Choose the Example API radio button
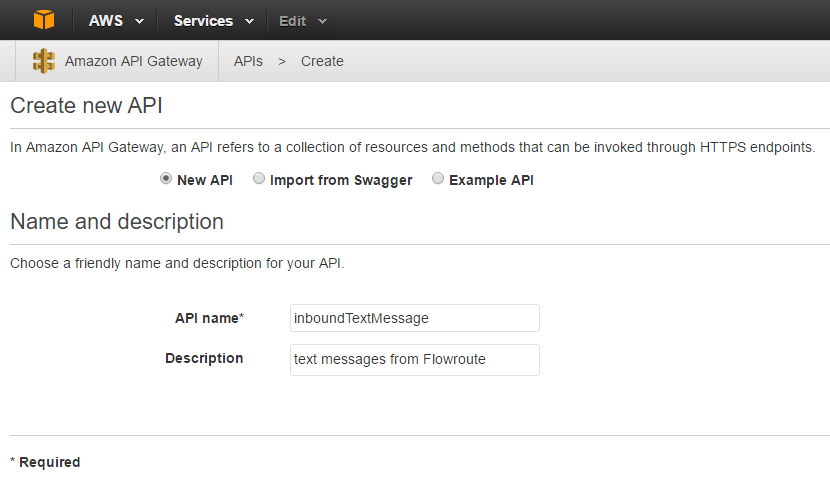The width and height of the screenshot is (830, 503). tap(438, 178)
